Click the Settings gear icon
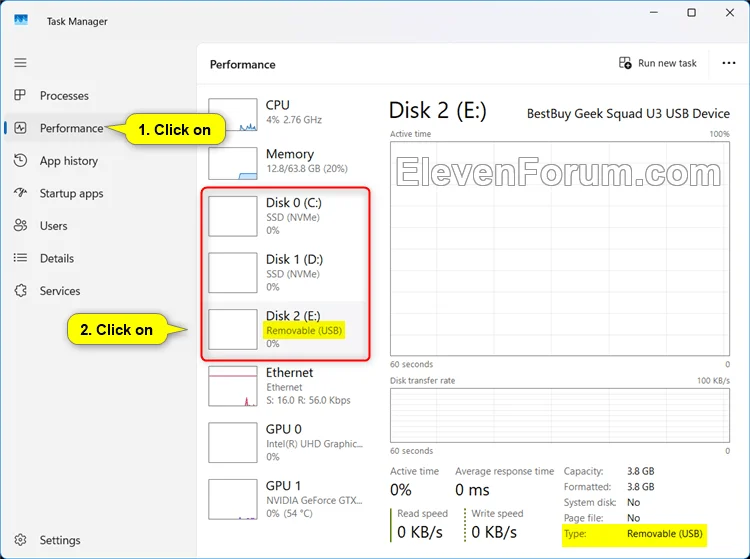 click(20, 540)
